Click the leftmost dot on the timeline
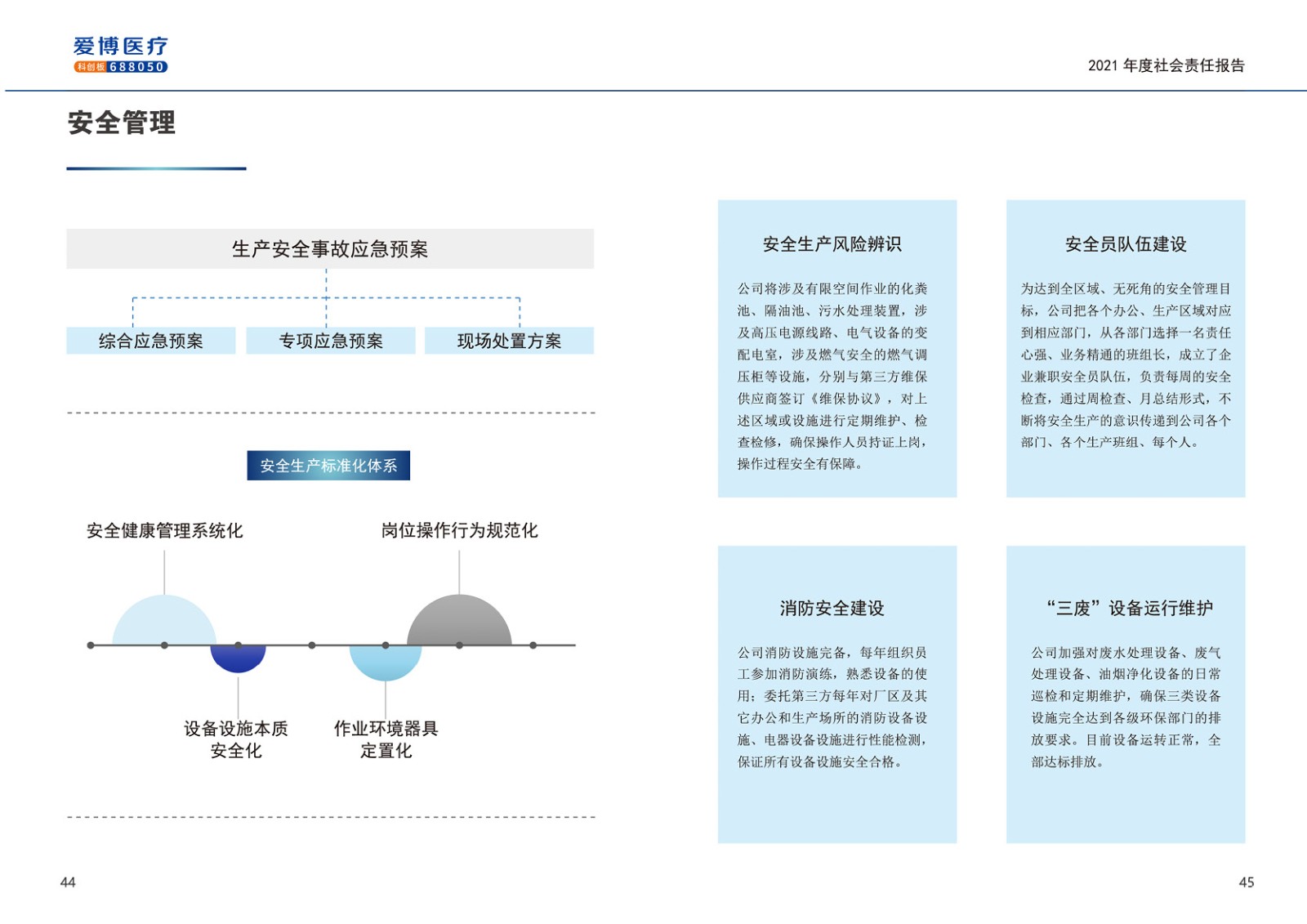This screenshot has width=1307, height=924. pyautogui.click(x=91, y=645)
